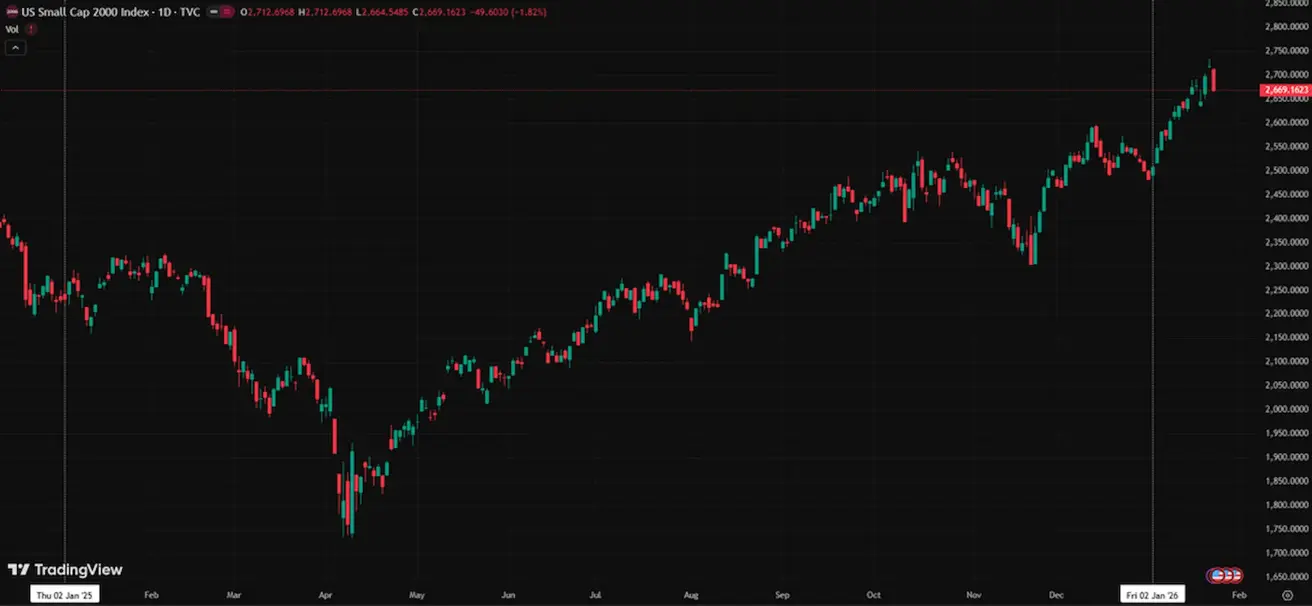
Task: Open the US flag economic events icons
Action: (x=1225, y=575)
